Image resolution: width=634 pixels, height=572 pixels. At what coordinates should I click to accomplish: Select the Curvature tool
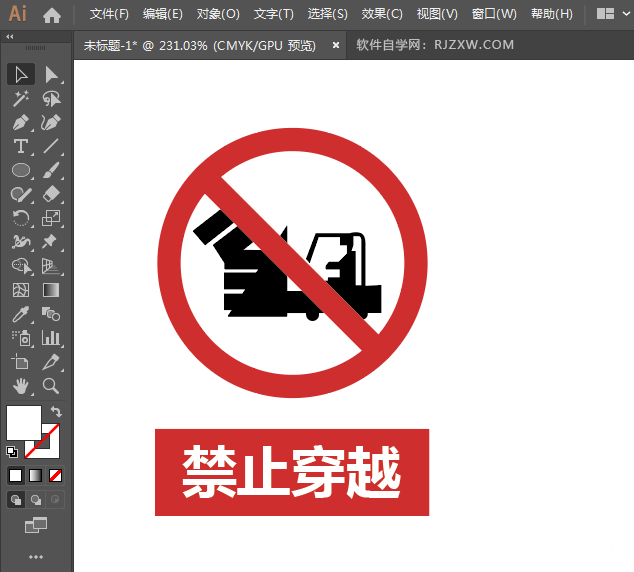point(51,122)
